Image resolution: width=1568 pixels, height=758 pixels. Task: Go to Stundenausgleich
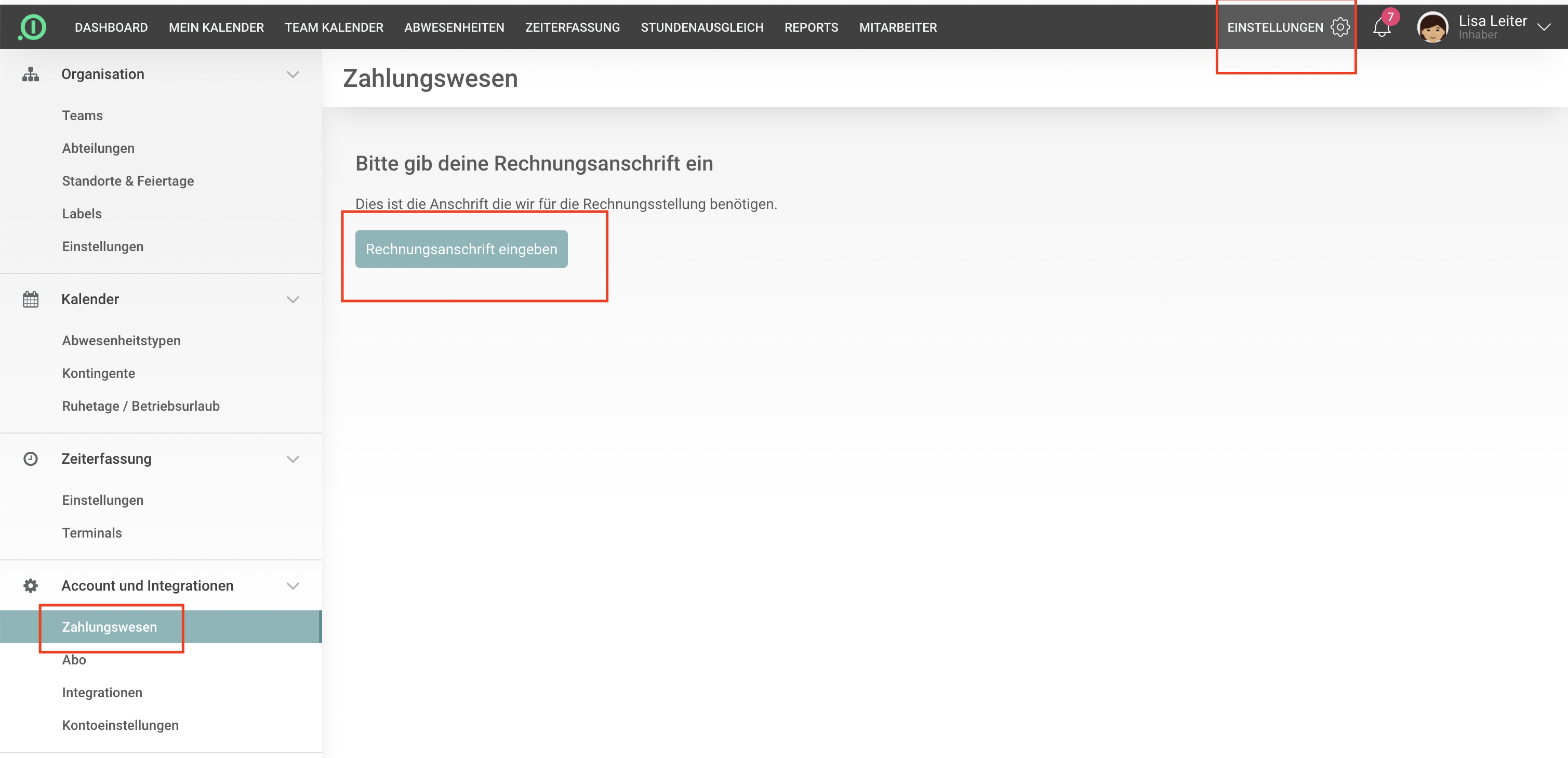click(x=702, y=28)
